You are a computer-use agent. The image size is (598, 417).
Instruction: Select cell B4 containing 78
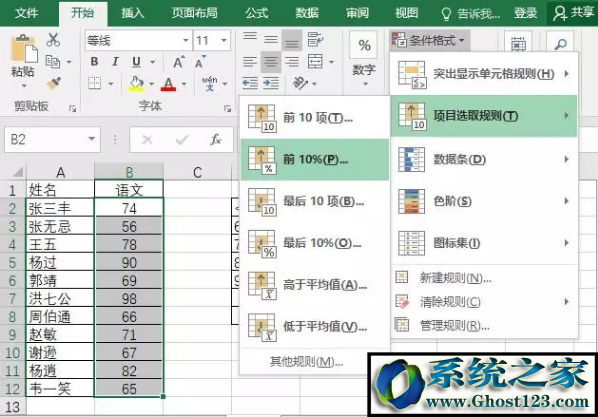click(129, 244)
